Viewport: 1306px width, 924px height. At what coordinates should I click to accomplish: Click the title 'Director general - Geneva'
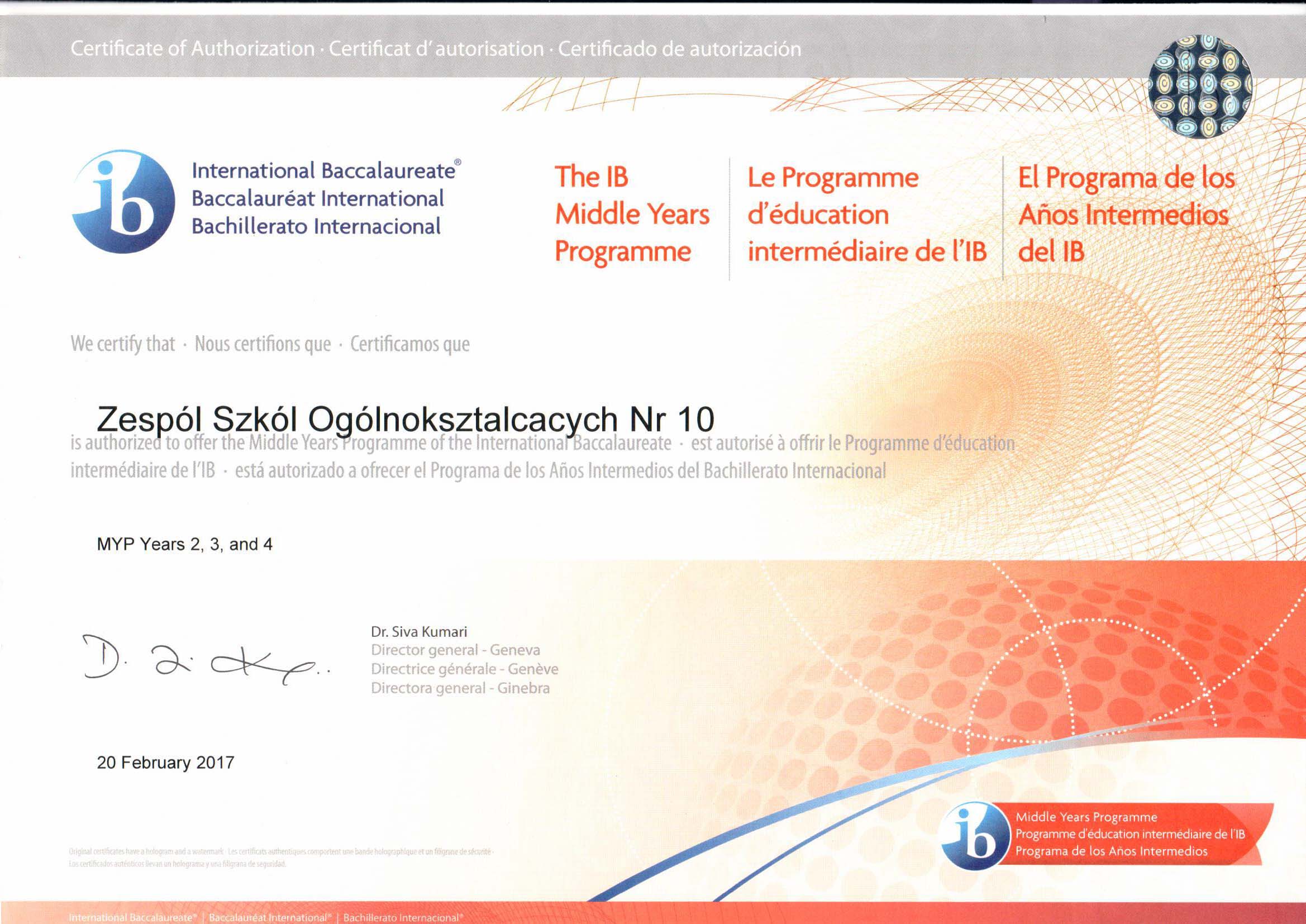(455, 650)
